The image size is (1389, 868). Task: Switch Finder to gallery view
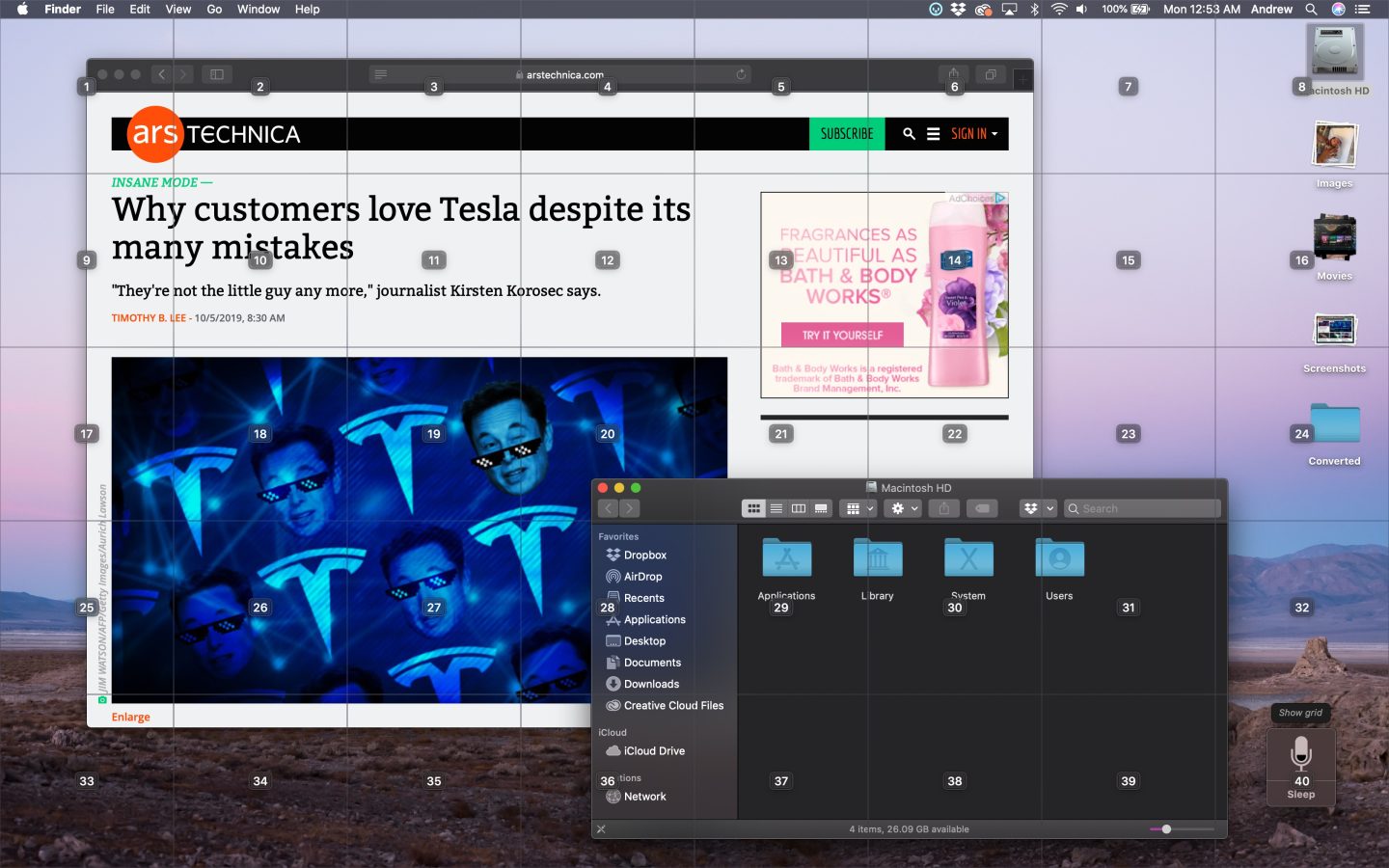coord(821,508)
